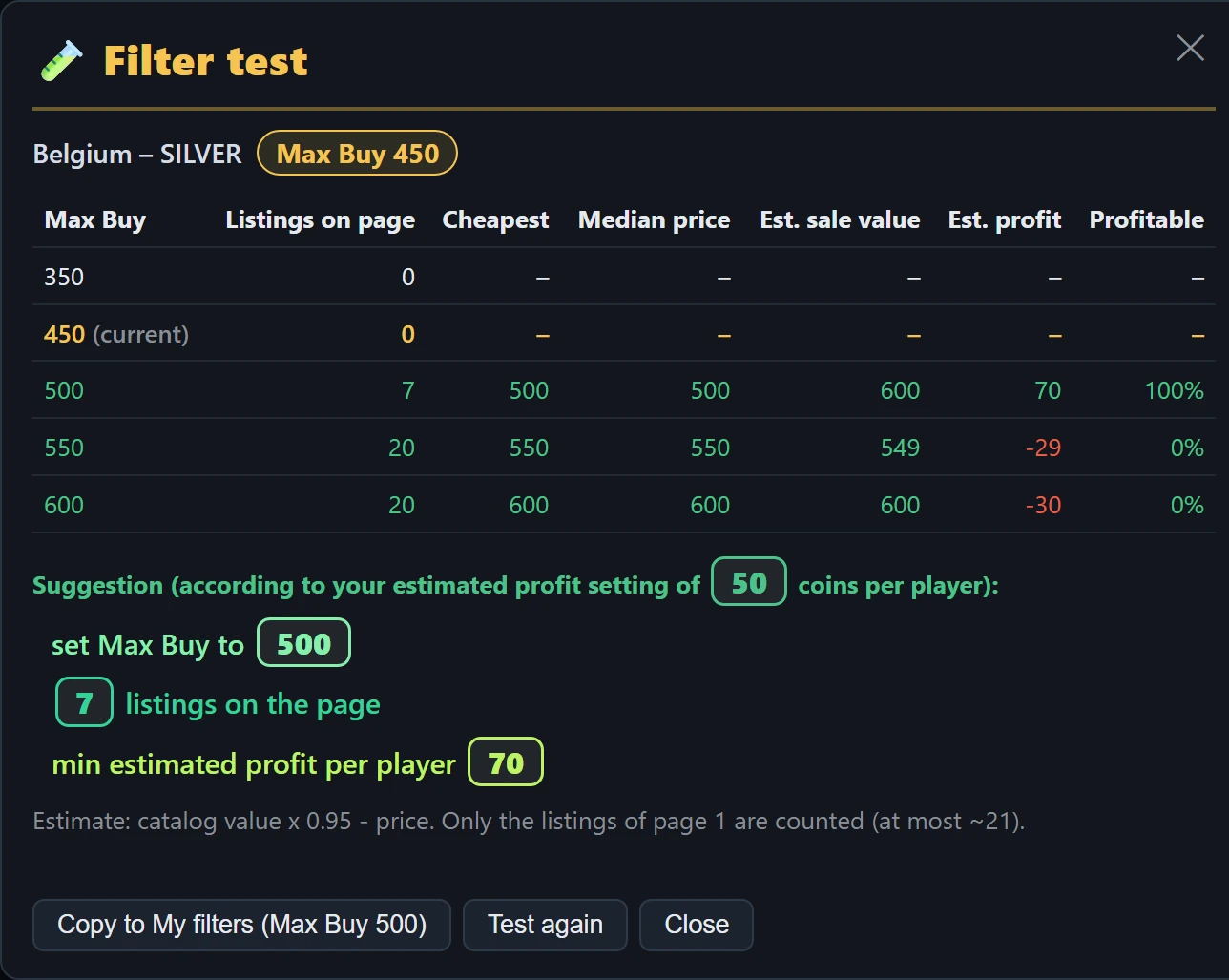Select the 500 Max Buy row value
1229x980 pixels.
(64, 390)
